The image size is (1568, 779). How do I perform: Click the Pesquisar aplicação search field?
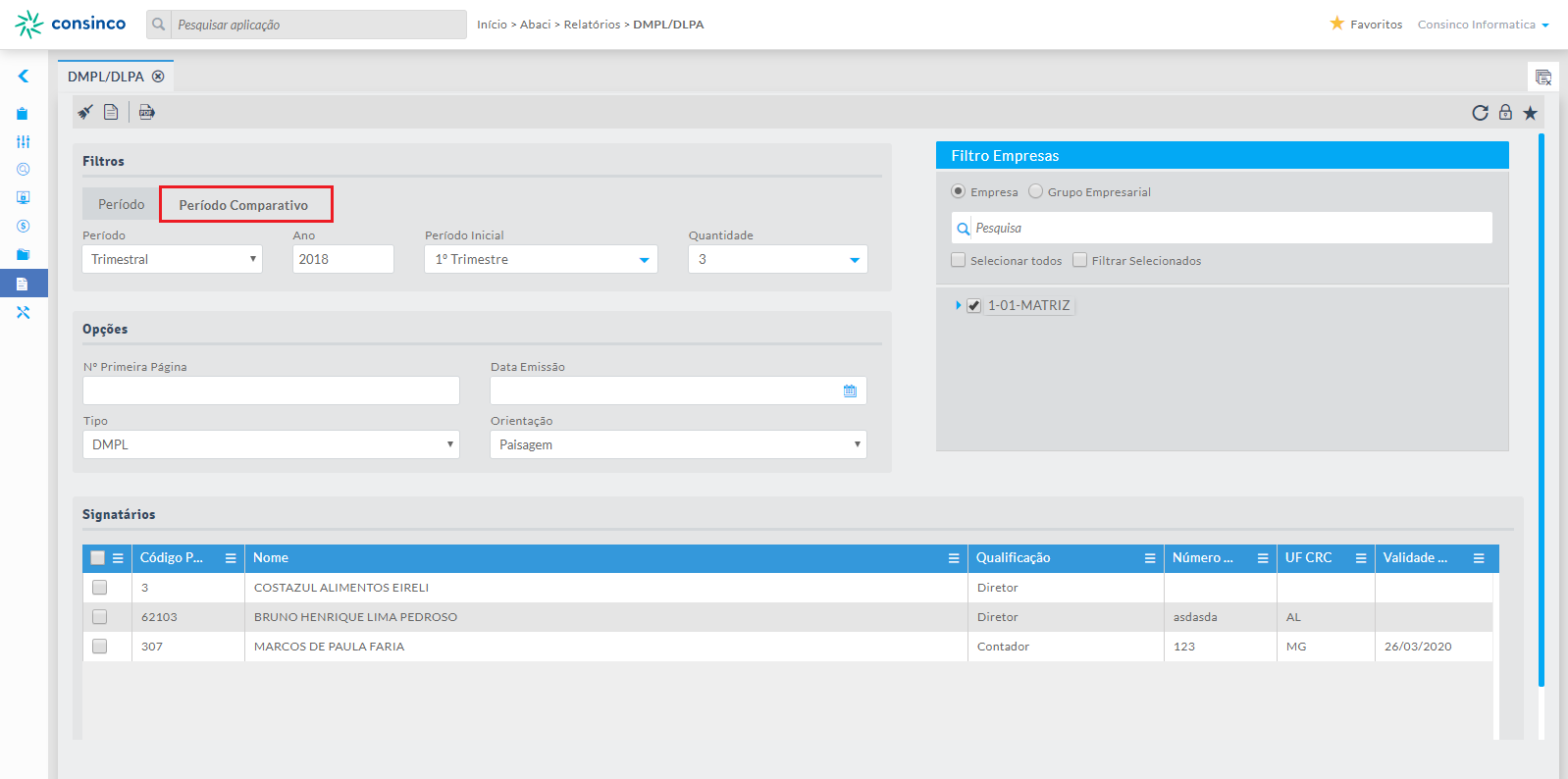tap(318, 25)
